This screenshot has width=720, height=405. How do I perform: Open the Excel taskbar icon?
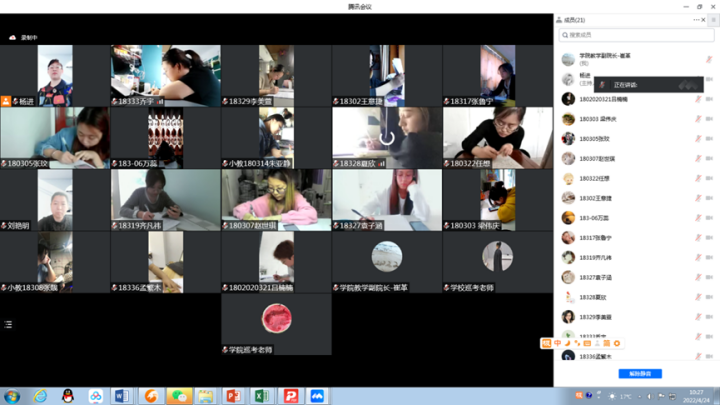(x=262, y=396)
